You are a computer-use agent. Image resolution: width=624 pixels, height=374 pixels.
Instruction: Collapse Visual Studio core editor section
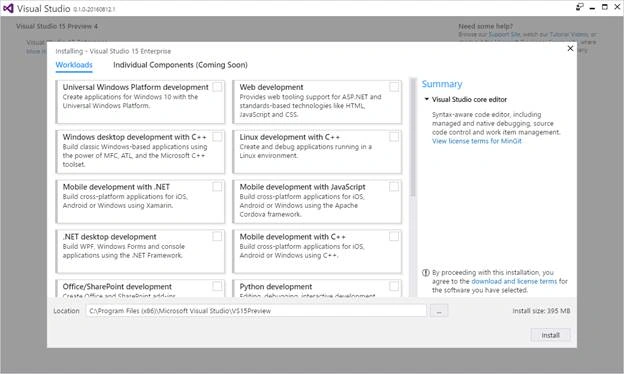tap(426, 99)
